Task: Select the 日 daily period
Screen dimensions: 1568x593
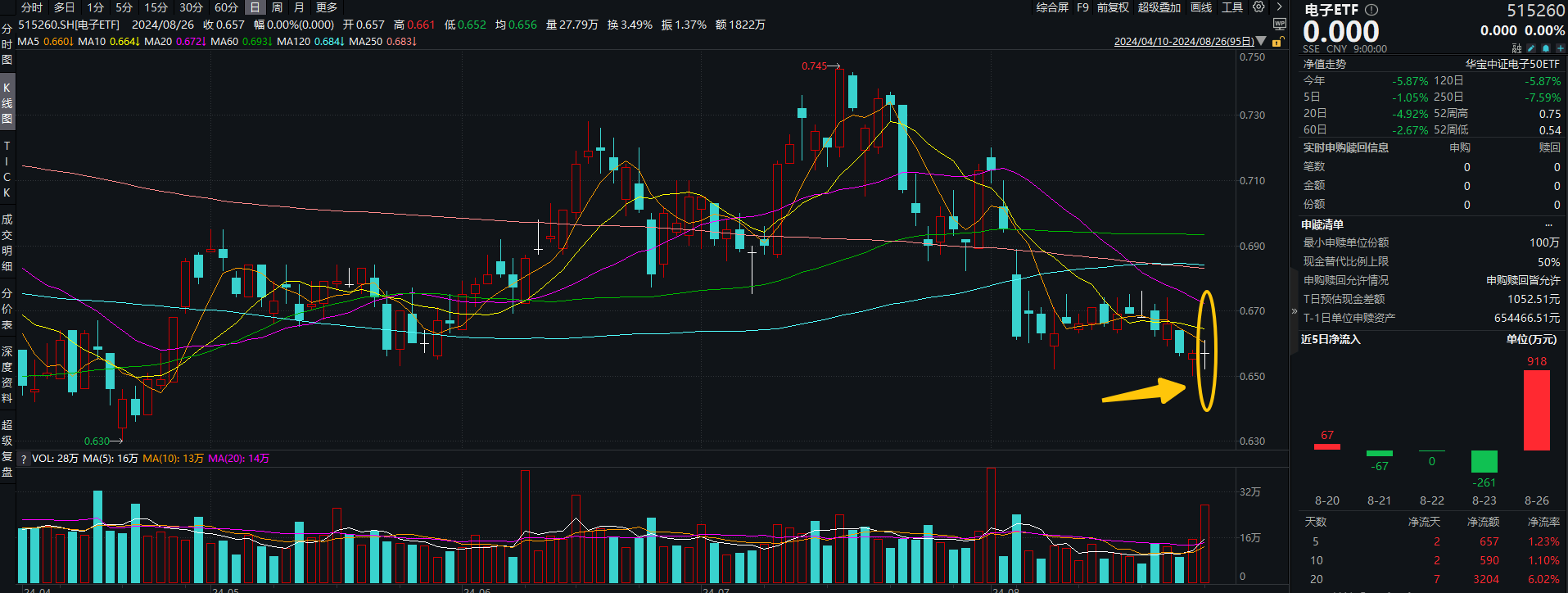Action: pos(255,7)
